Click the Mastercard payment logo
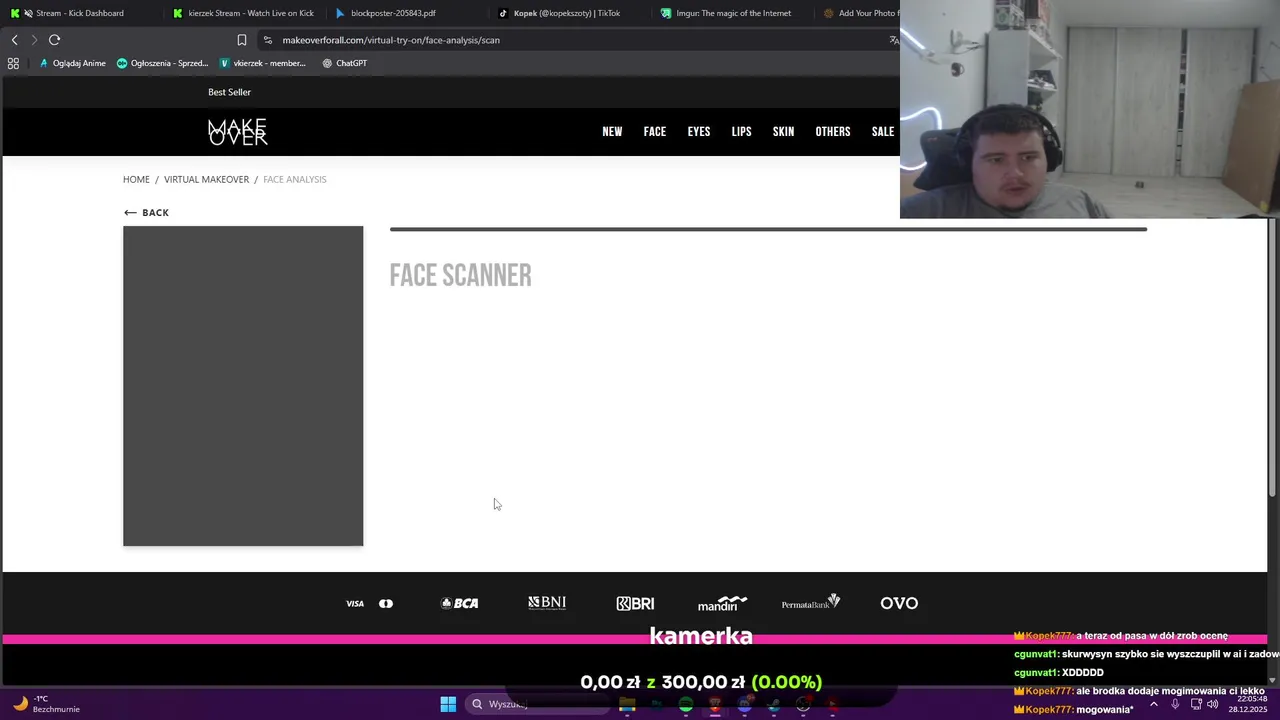 pyautogui.click(x=386, y=603)
